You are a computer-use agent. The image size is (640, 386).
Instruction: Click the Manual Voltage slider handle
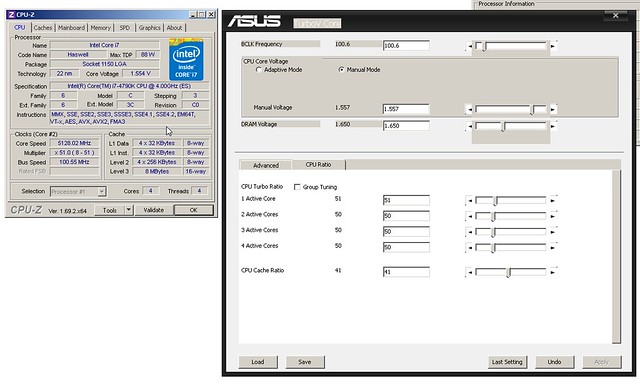(x=532, y=110)
